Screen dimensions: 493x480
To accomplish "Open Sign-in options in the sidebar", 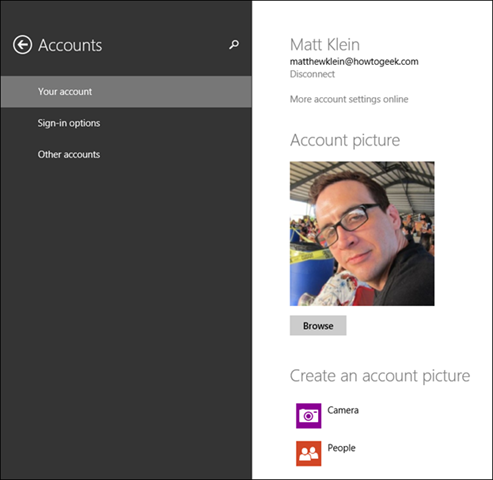I will pyautogui.click(x=69, y=123).
